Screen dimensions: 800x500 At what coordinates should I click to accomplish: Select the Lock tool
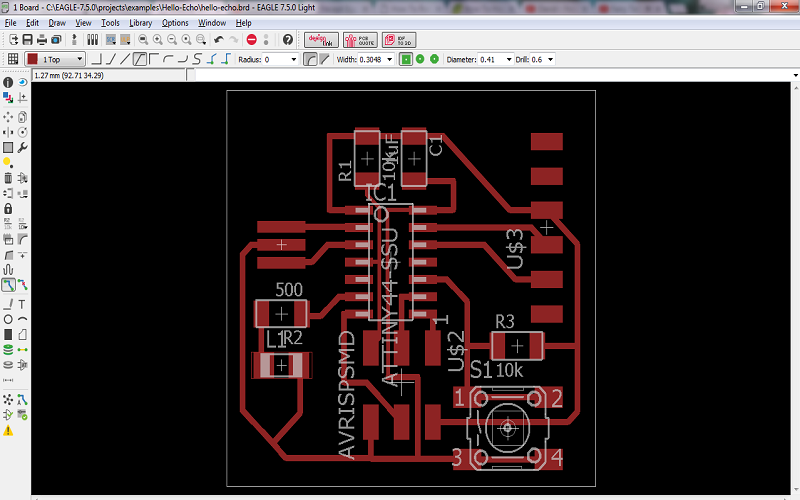coord(8,208)
